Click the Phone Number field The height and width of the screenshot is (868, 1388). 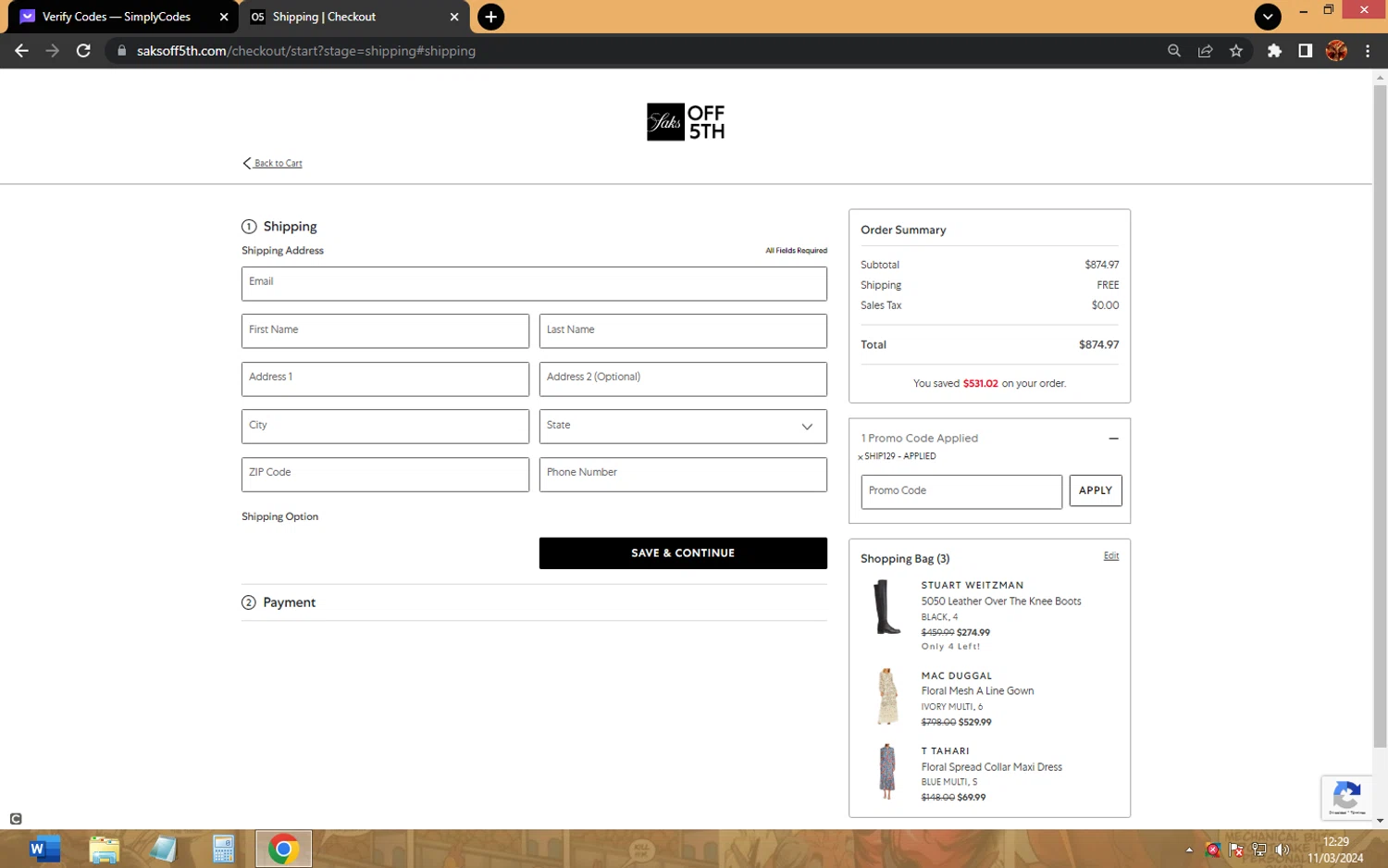tap(683, 475)
